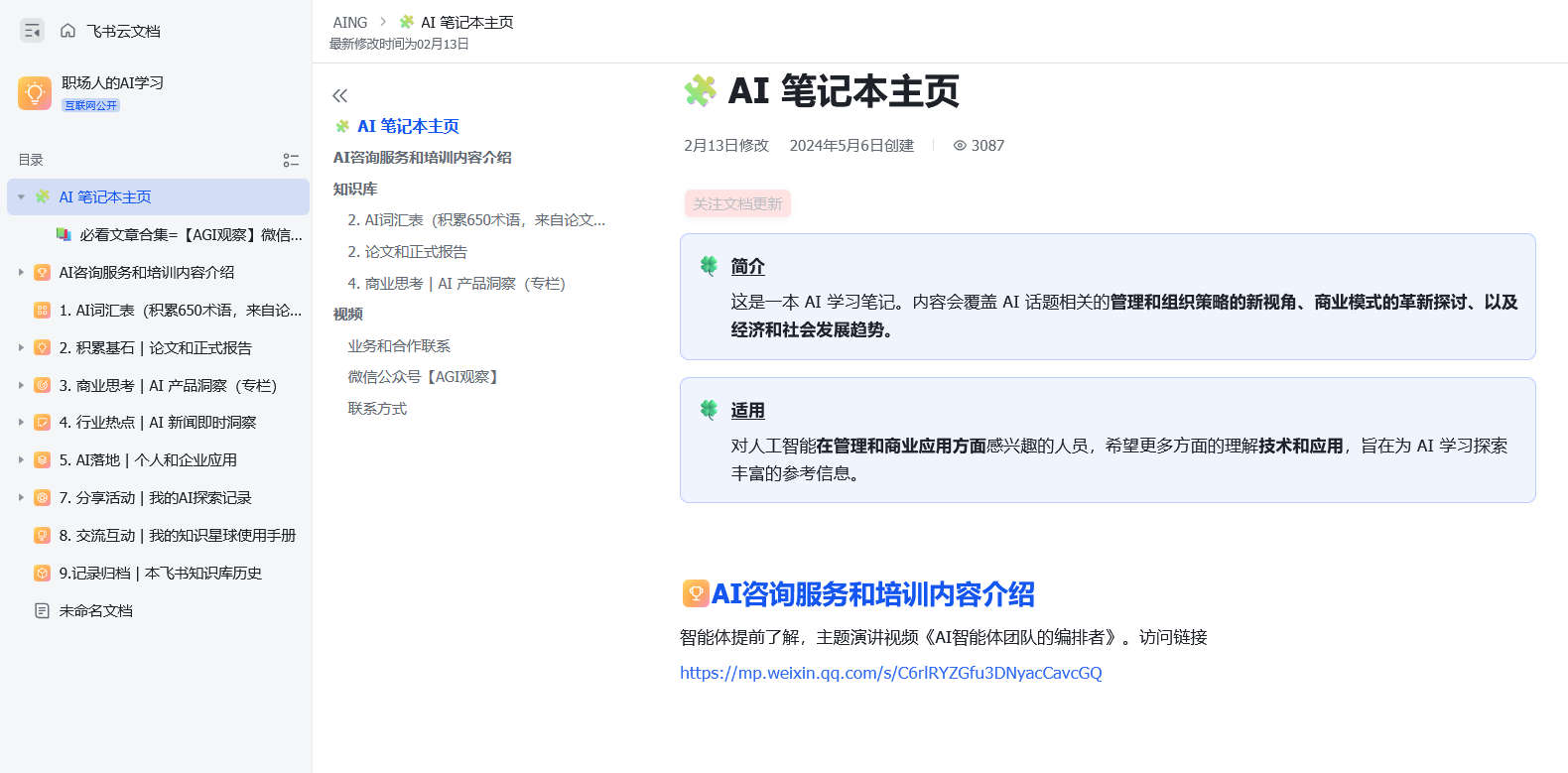The image size is (1568, 773).
Task: Jump to 知识库 section in the outline
Action: click(355, 189)
